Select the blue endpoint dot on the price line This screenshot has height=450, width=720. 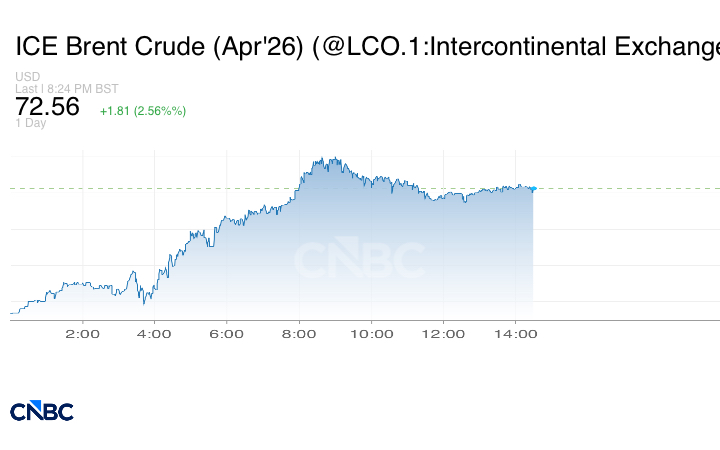pyautogui.click(x=533, y=188)
